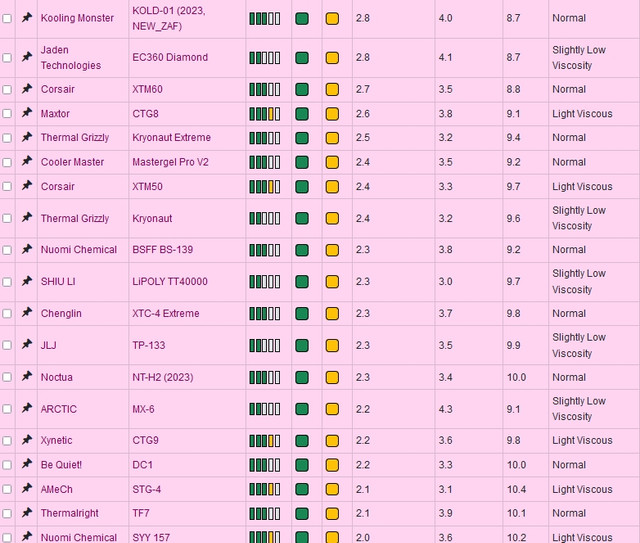This screenshot has width=640, height=543.
Task: Pin the Xynetic CTG9 row
Action: (27, 440)
